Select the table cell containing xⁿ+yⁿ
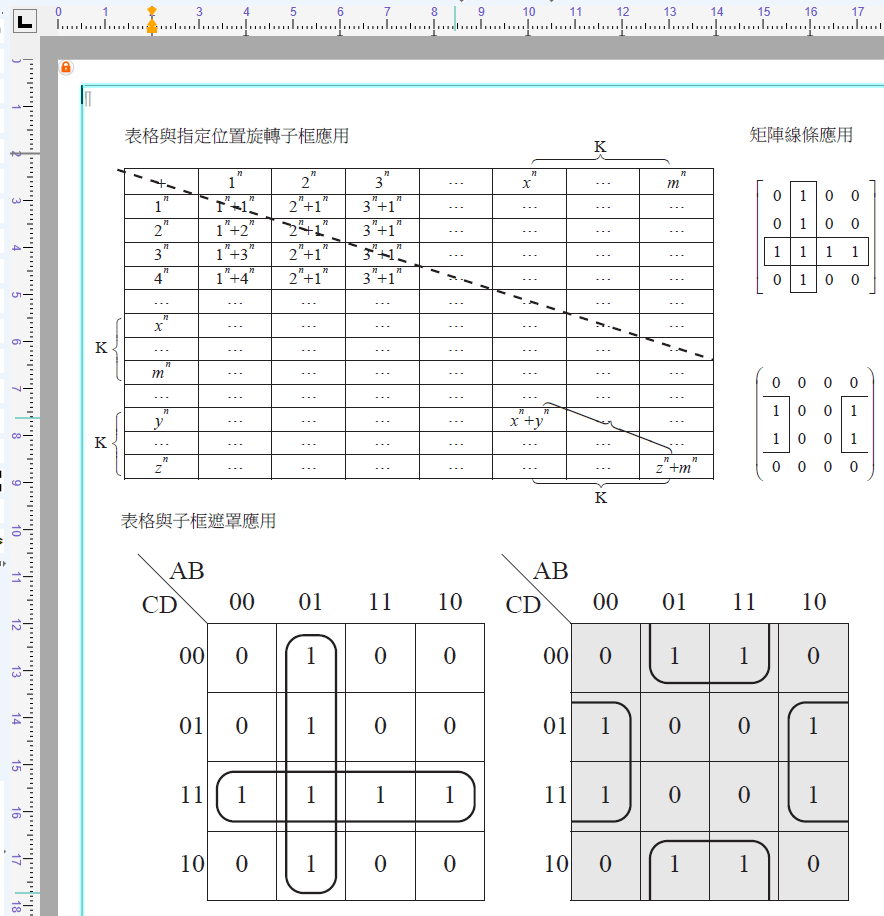 tap(529, 419)
